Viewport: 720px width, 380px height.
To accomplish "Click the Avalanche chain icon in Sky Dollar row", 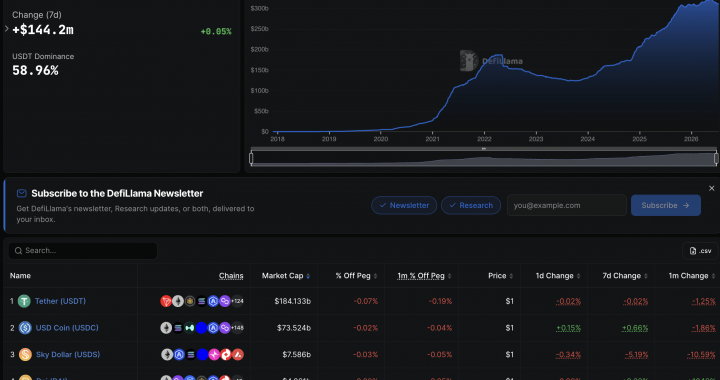I will [x=238, y=354].
